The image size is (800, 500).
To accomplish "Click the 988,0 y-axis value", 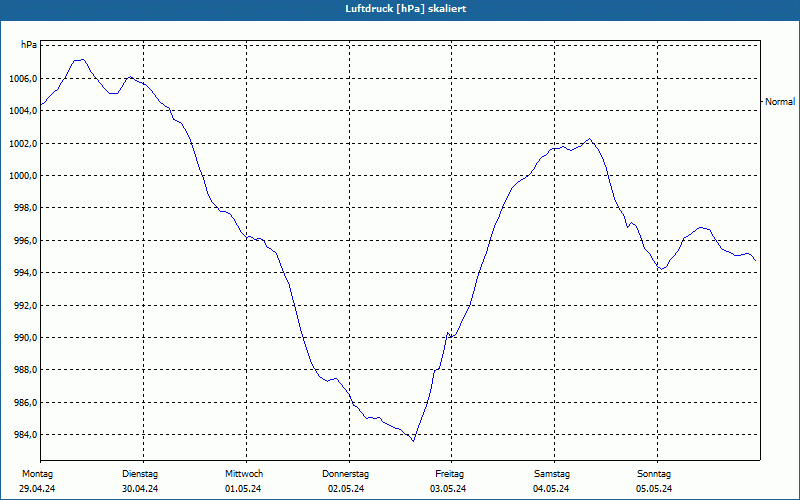I will point(25,369).
